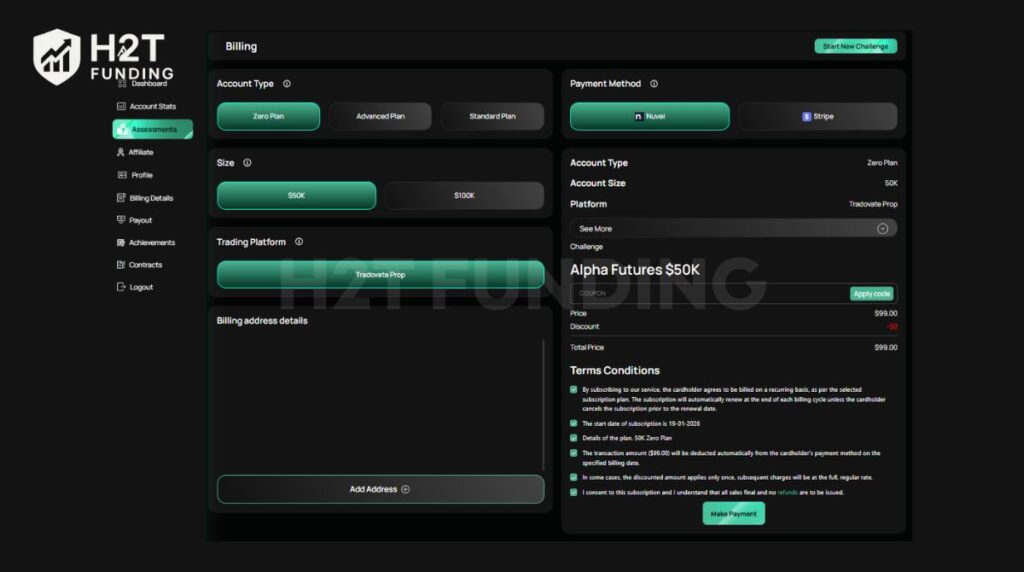Viewport: 1024px width, 572px height.
Task: Click info icon next to Payment Method
Action: click(x=654, y=84)
